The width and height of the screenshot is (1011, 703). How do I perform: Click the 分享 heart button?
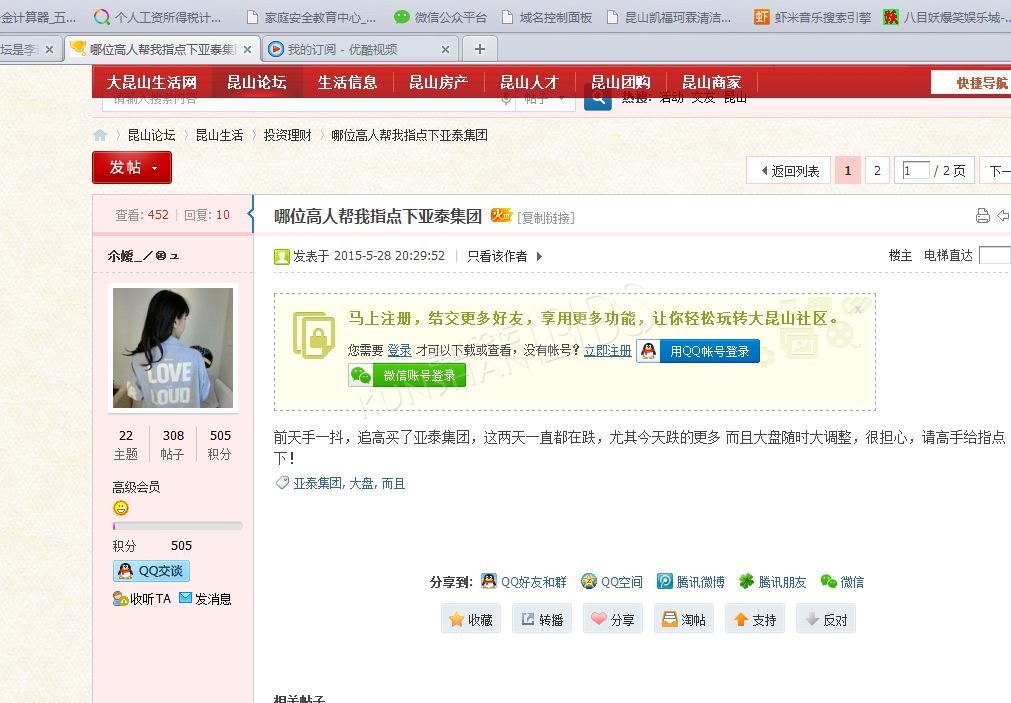click(613, 619)
